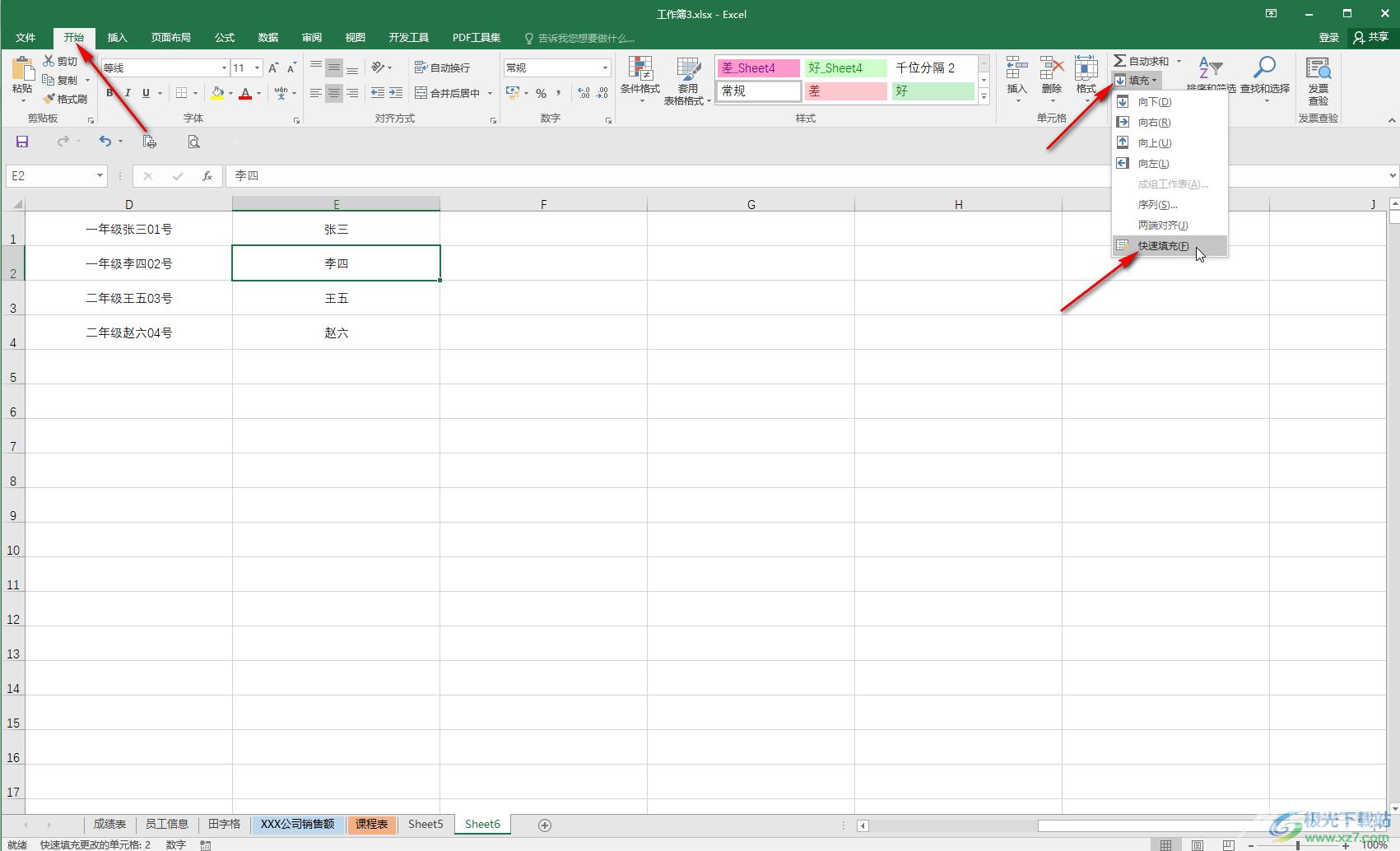
Task: Toggle align text left
Action: [315, 93]
